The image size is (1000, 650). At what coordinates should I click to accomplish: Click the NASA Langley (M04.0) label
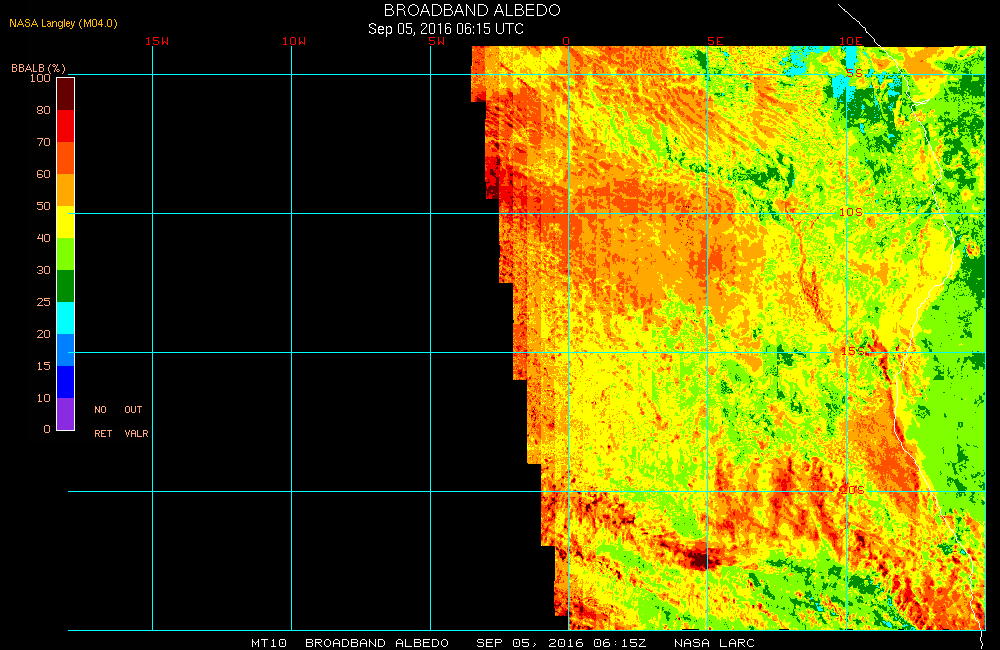click(63, 24)
